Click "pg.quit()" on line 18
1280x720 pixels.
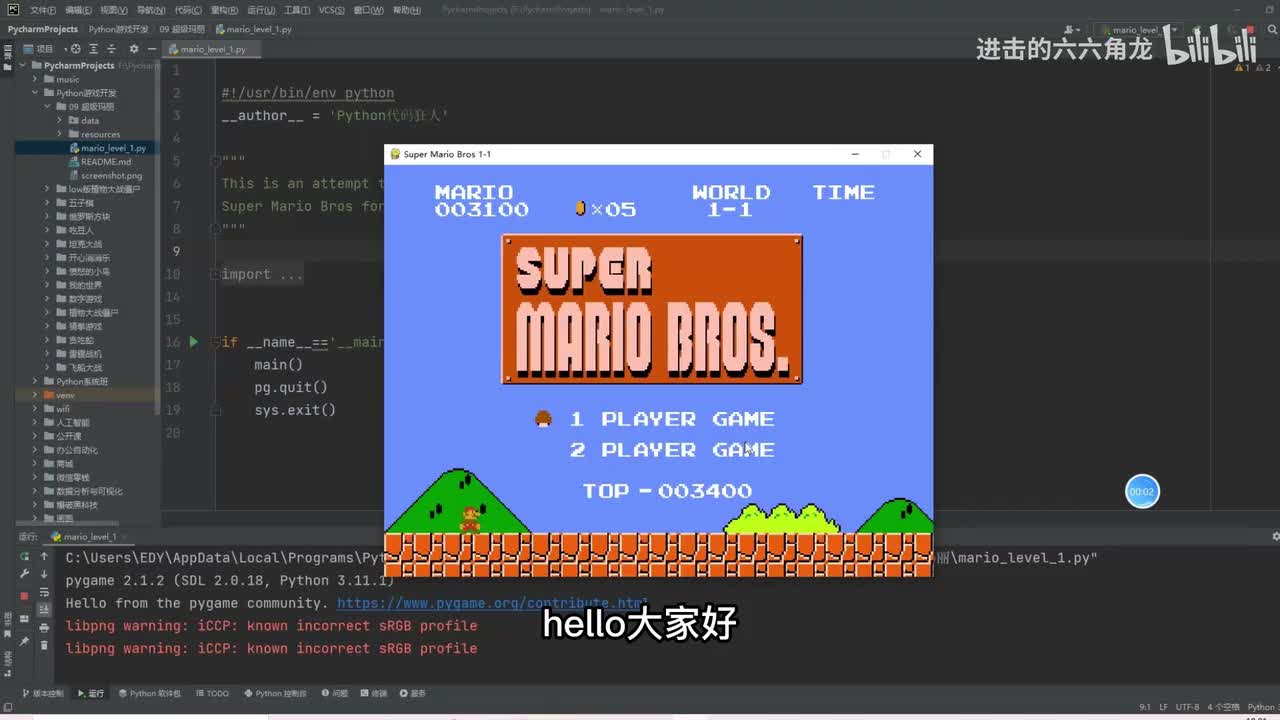coord(291,387)
